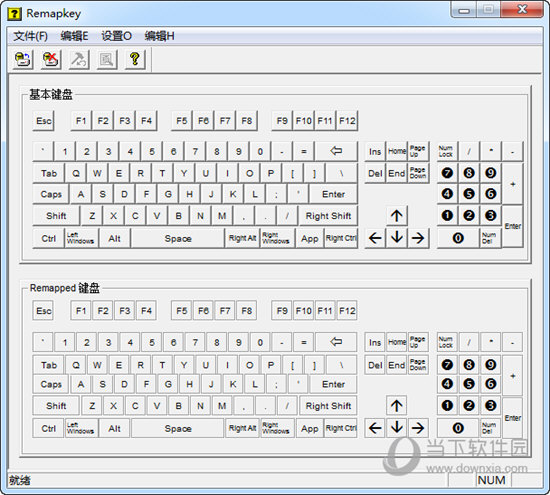The width and height of the screenshot is (550, 495).
Task: Select Ins key on the basic keyboard
Action: pyautogui.click(x=375, y=151)
